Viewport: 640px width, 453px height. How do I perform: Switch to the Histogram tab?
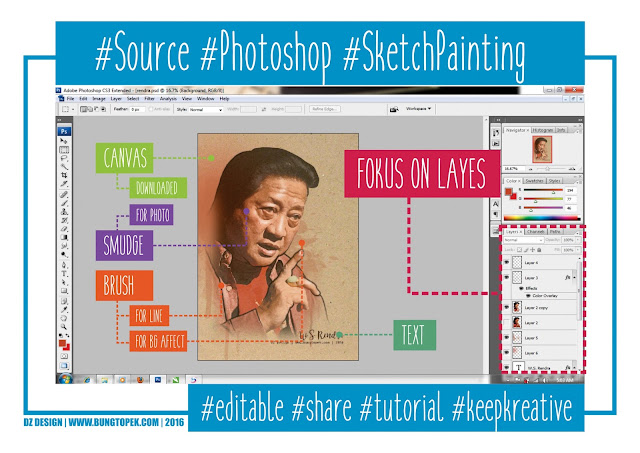pos(542,130)
